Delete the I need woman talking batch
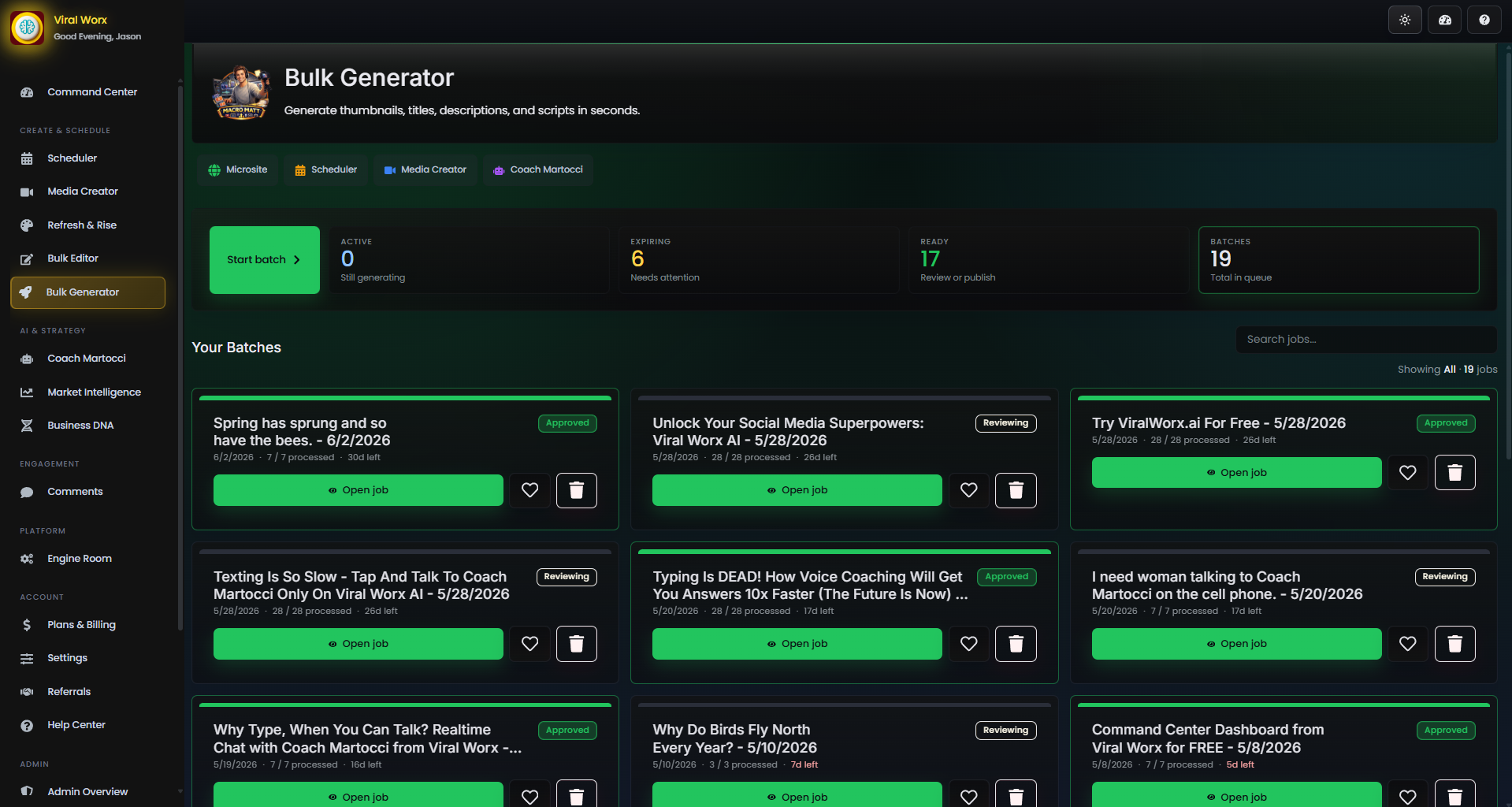 point(1455,644)
